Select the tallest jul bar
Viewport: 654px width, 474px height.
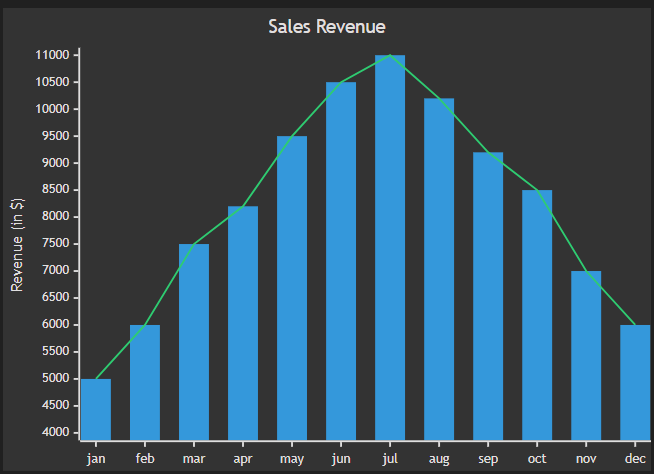click(390, 248)
